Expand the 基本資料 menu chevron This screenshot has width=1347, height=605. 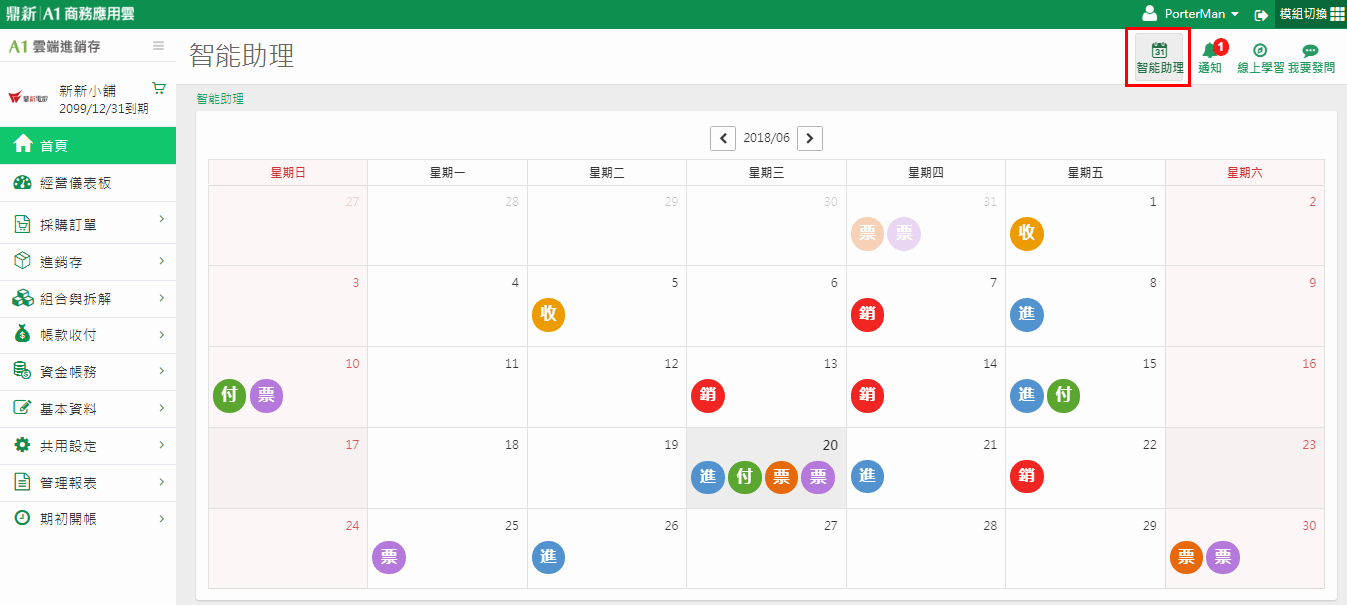coord(161,408)
